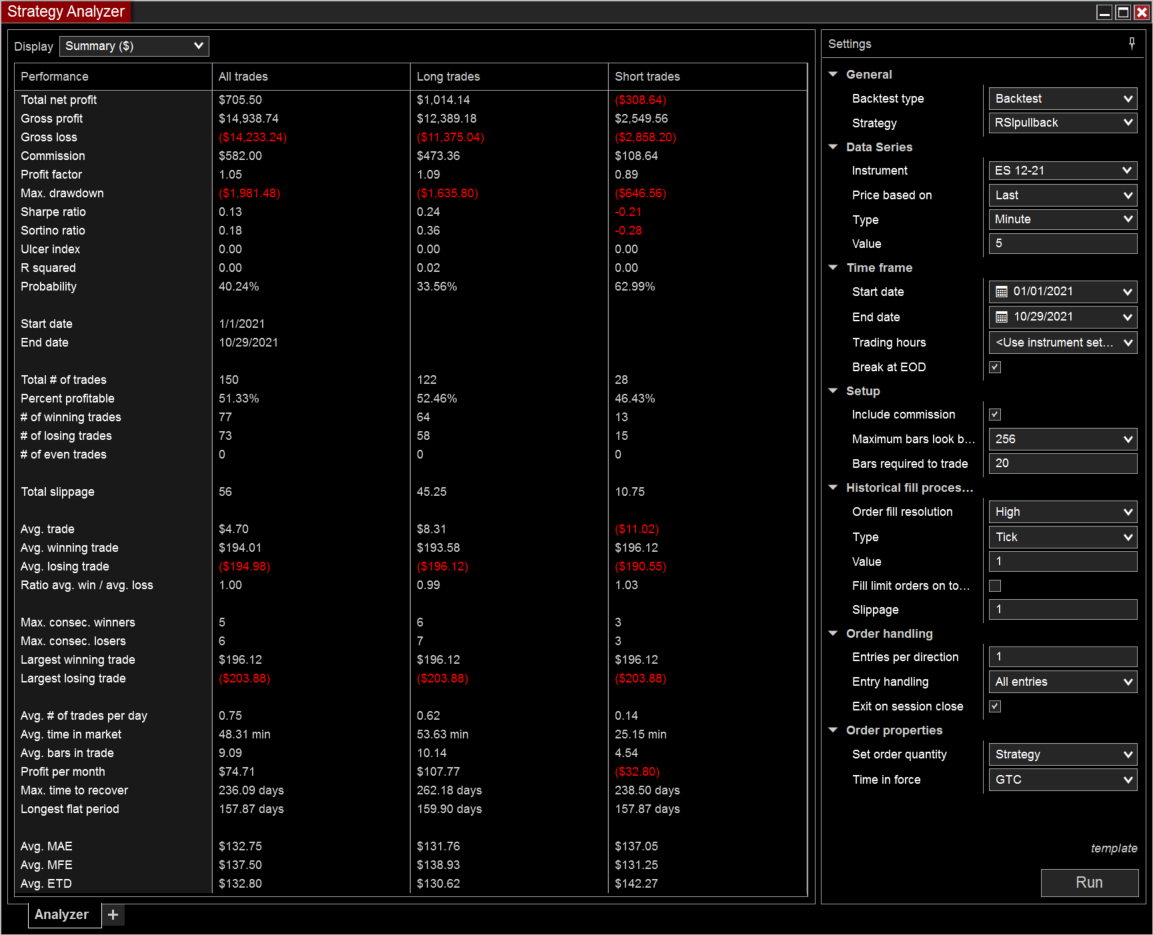
Task: Open the template link
Action: point(1113,848)
